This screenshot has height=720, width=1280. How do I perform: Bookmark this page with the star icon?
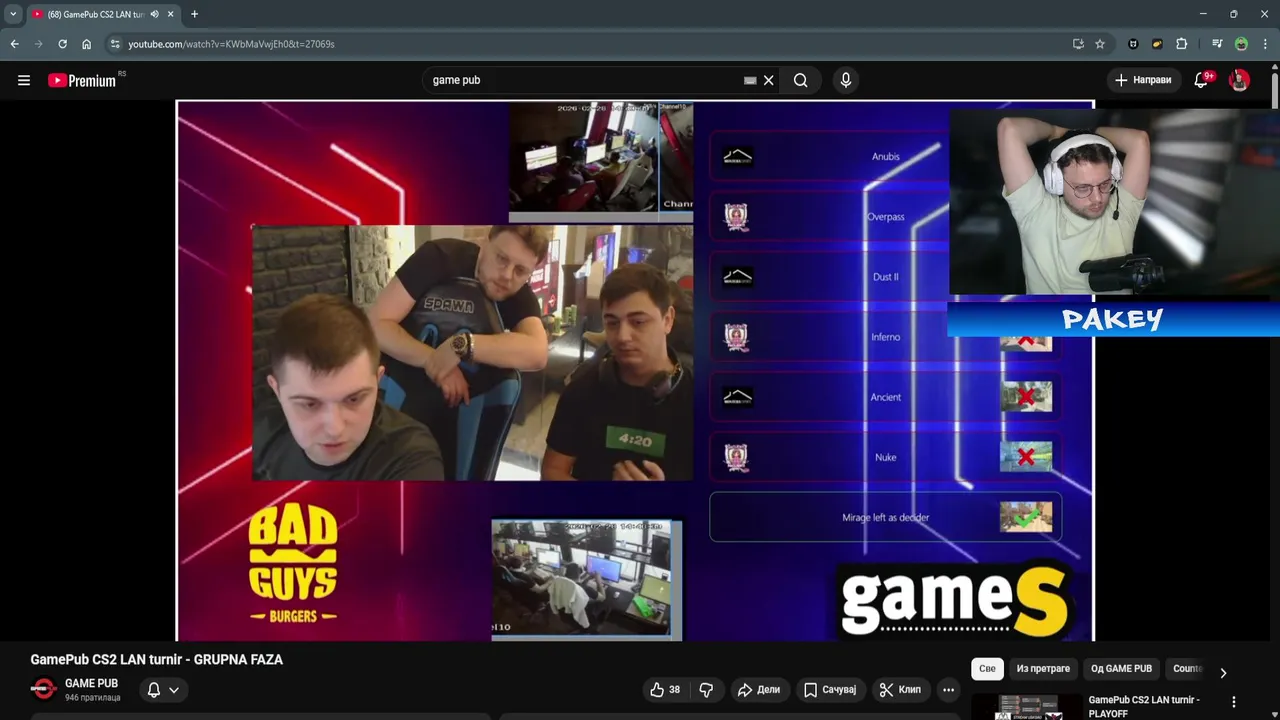pos(1100,44)
